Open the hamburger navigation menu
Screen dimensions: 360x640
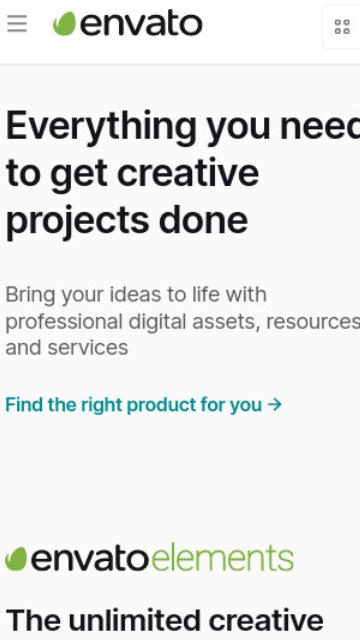coord(17,24)
